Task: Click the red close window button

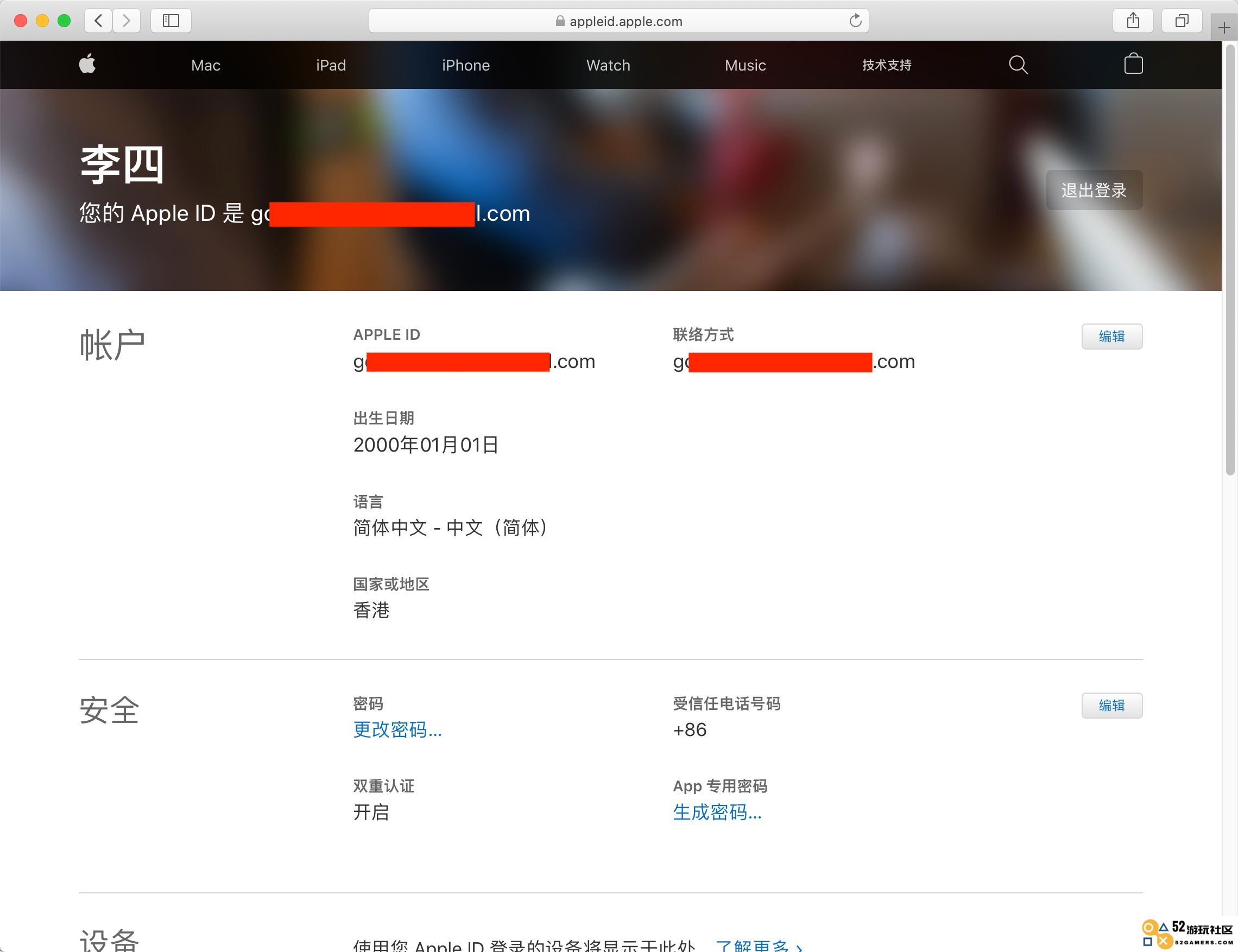Action: tap(21, 21)
